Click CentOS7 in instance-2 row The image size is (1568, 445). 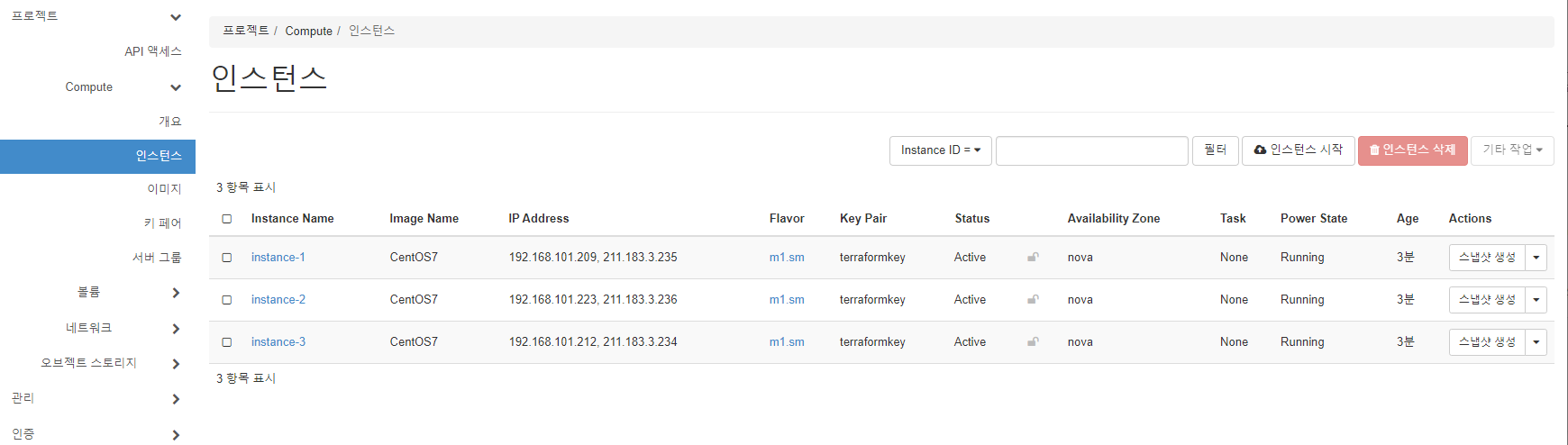pyautogui.click(x=414, y=300)
